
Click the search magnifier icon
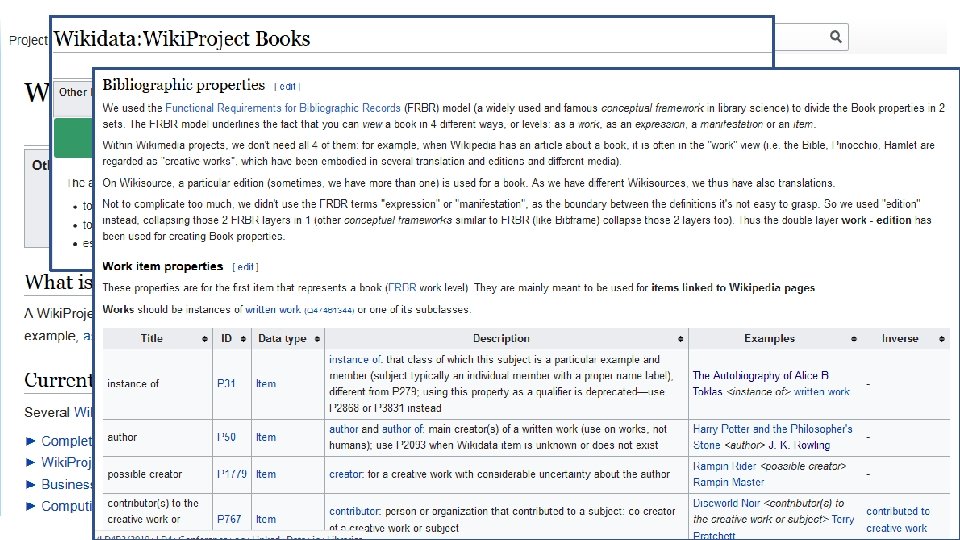click(x=836, y=37)
